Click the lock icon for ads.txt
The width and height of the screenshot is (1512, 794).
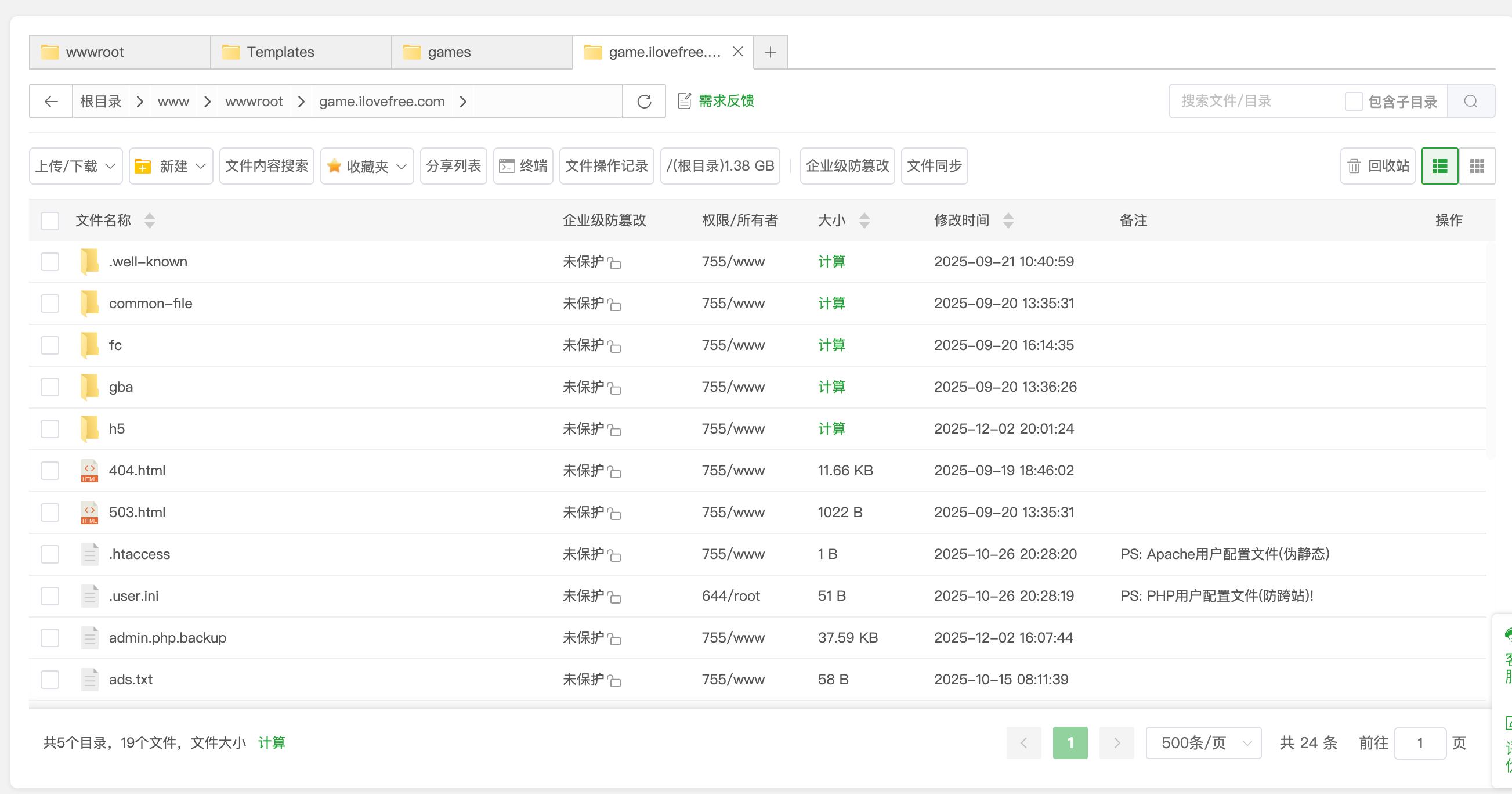(614, 681)
